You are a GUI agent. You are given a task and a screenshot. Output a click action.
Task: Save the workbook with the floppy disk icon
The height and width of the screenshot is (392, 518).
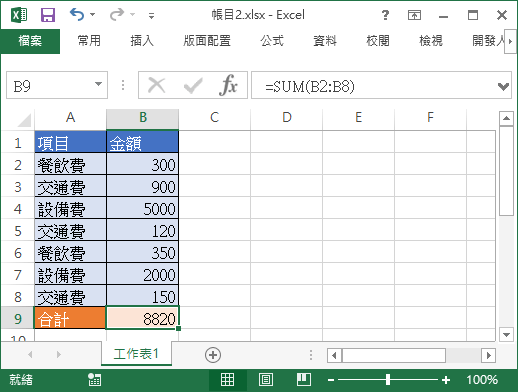(48, 15)
